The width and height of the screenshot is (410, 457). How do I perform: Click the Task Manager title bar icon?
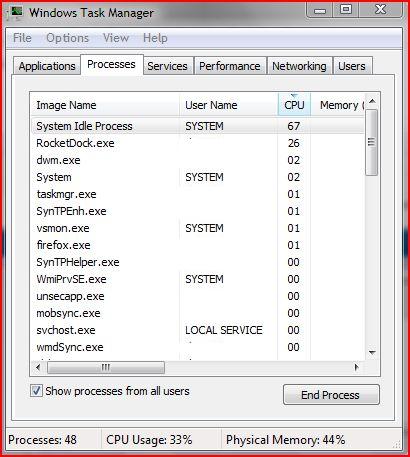(x=15, y=13)
